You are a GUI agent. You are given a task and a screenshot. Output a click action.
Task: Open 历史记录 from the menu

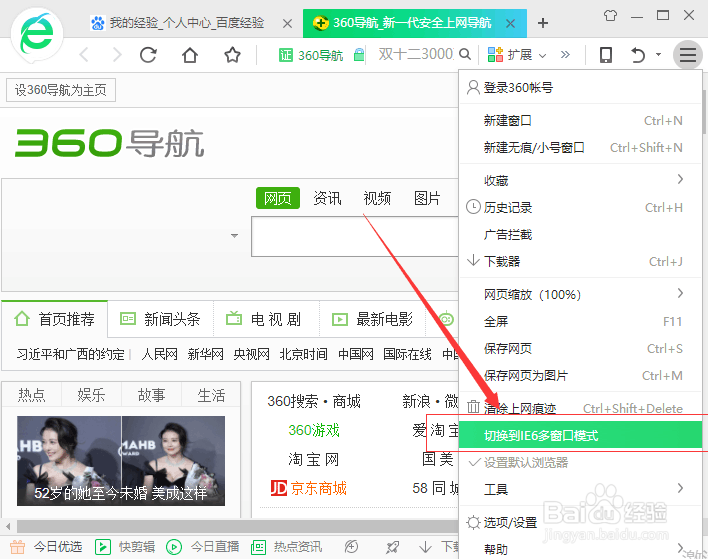pyautogui.click(x=580, y=208)
